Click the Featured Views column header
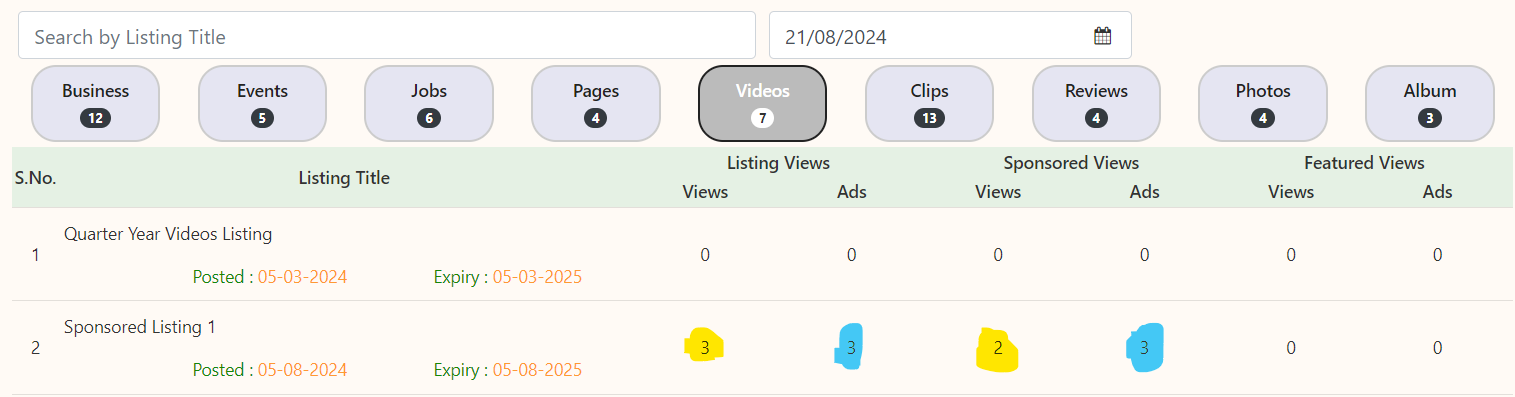 [1364, 162]
